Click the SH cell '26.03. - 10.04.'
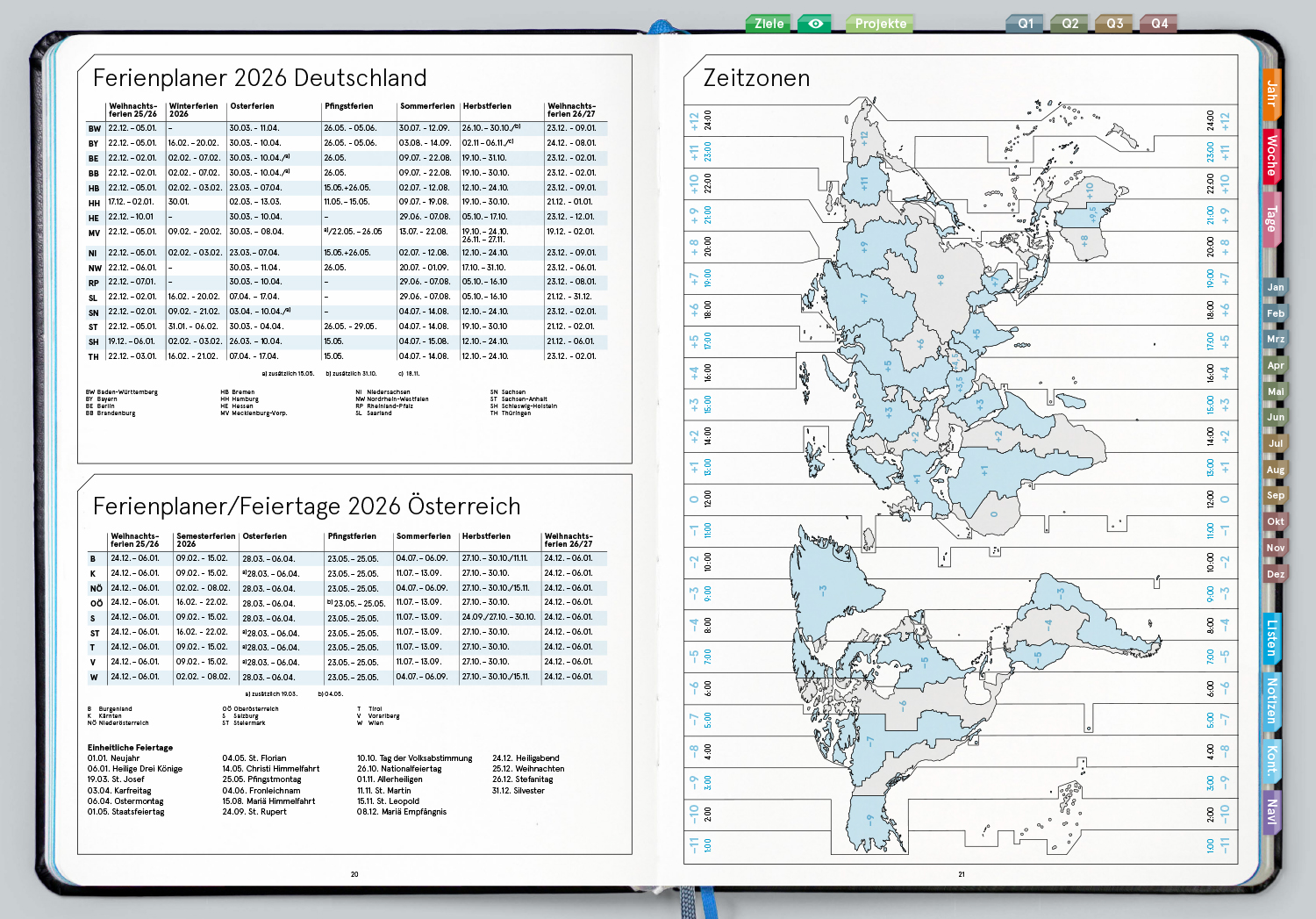Viewport: 1316px width, 919px height. click(x=255, y=341)
